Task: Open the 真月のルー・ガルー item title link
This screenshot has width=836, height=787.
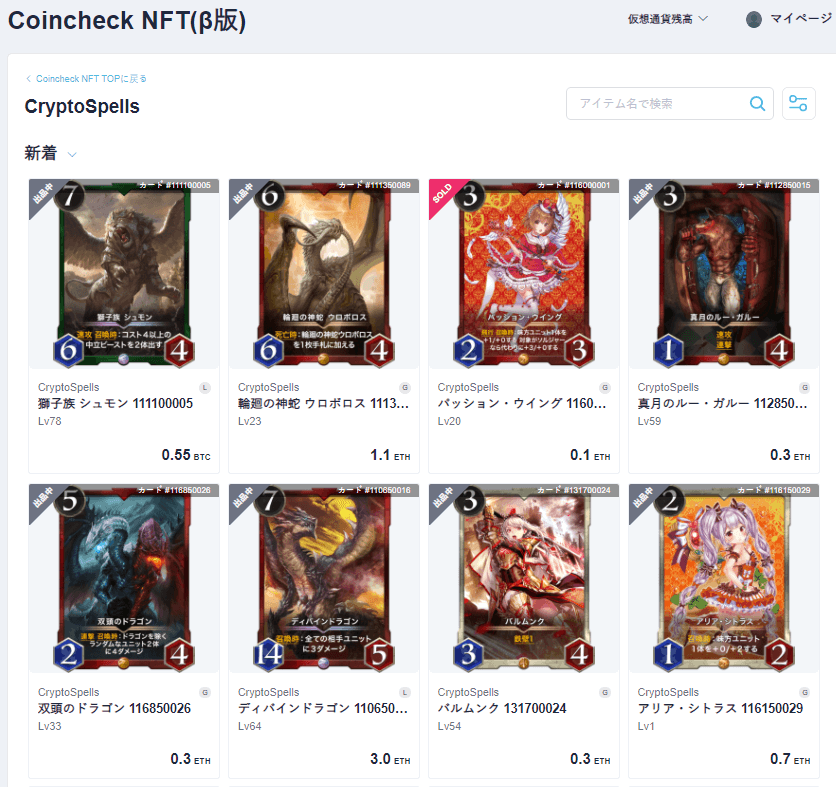Action: (722, 404)
